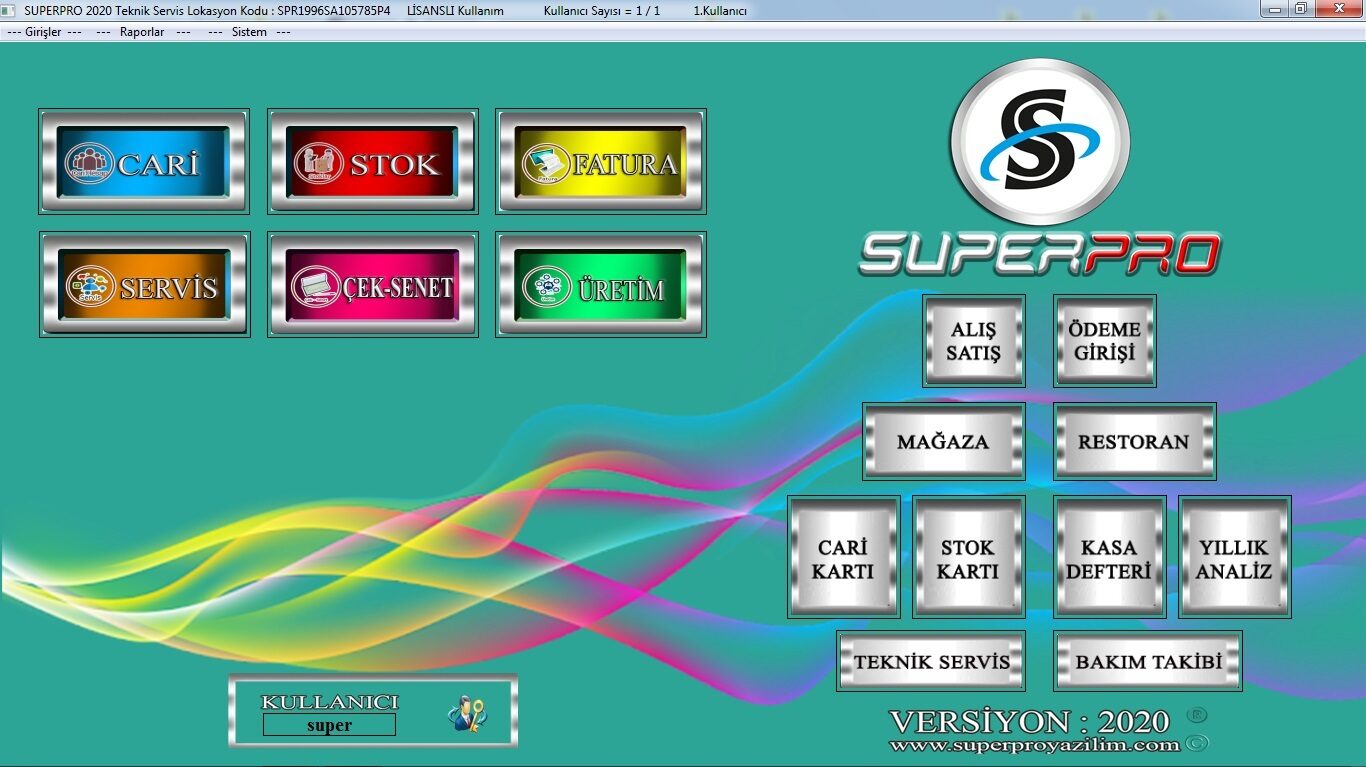Click the user key icon beside KULLANICI
This screenshot has height=767, width=1366.
(x=466, y=713)
